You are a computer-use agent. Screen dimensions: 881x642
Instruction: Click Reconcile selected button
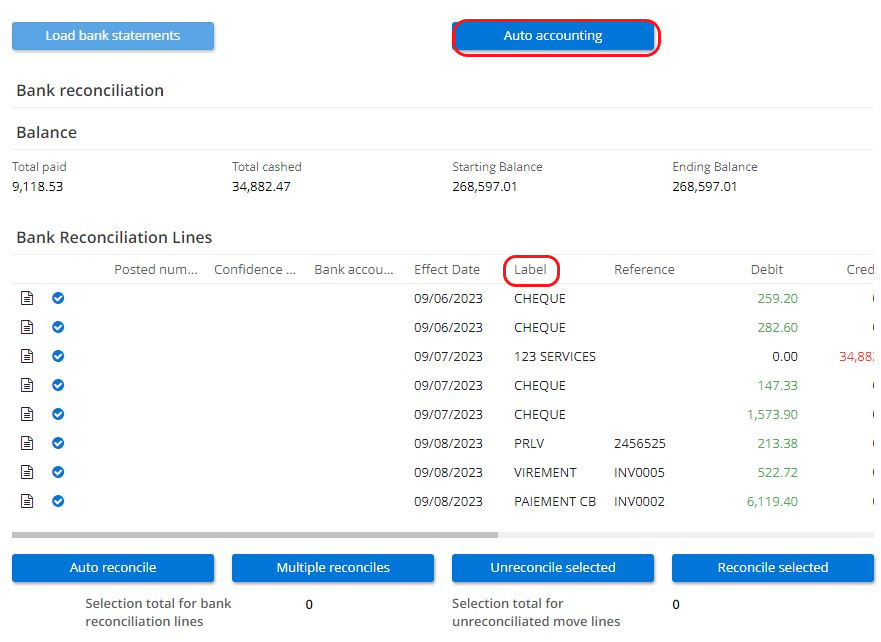point(773,567)
